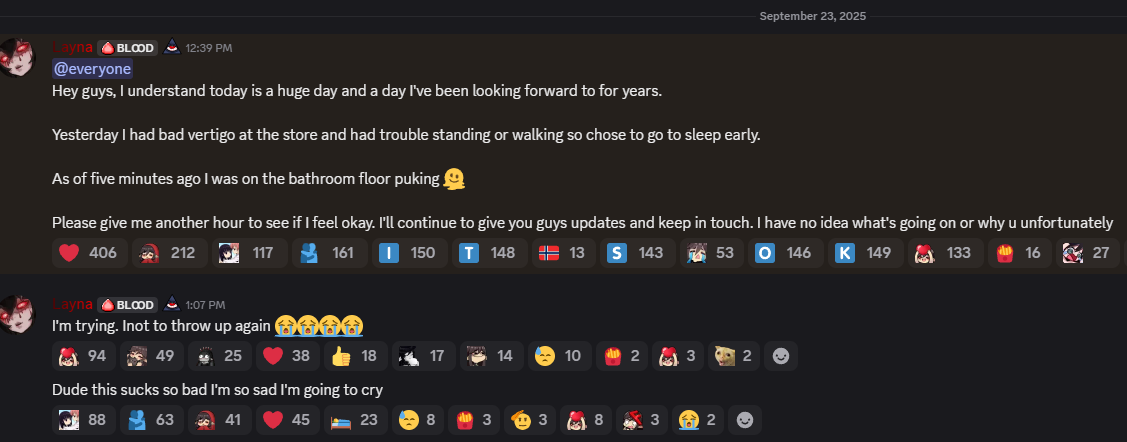Screen dimensions: 1127x442
Task: Click the BLOOD server tag on first message
Action: point(127,48)
